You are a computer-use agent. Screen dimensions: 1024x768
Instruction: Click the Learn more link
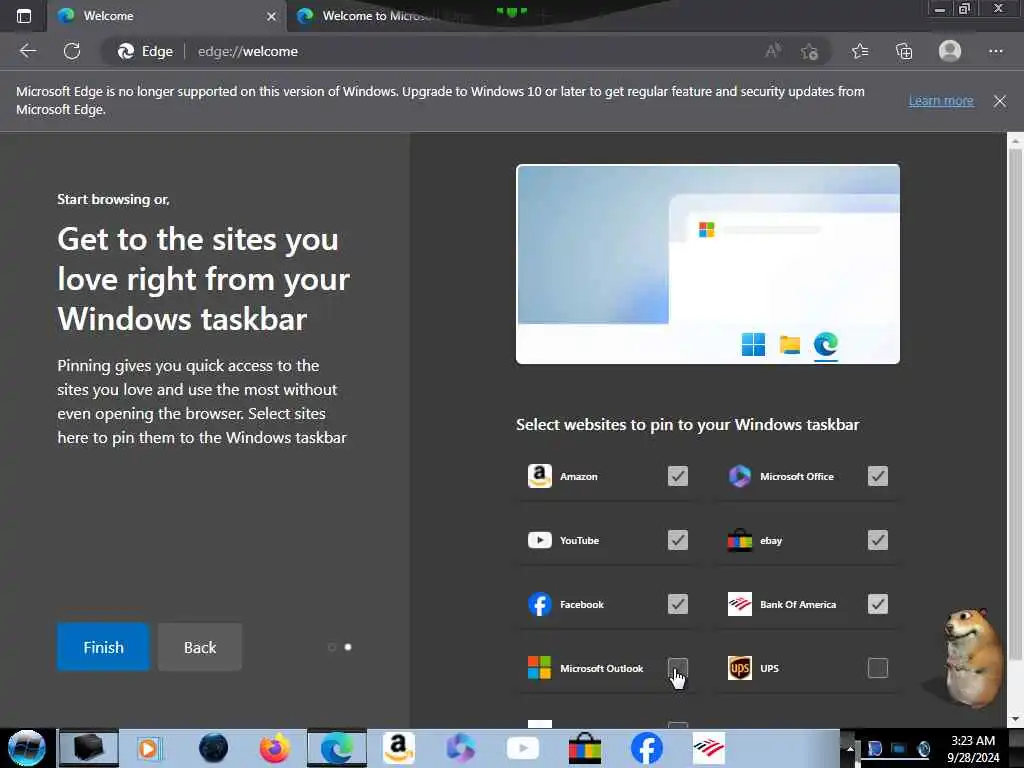[940, 101]
